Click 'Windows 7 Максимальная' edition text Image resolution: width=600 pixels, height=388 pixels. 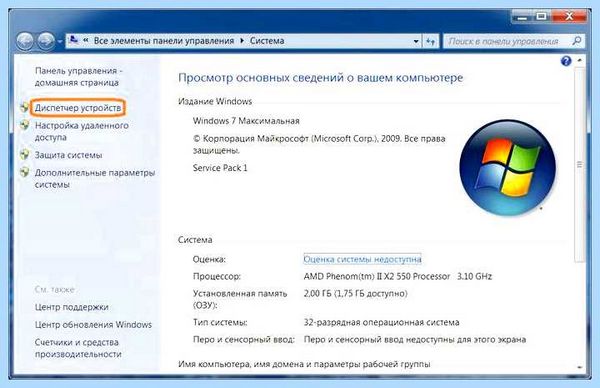(246, 121)
